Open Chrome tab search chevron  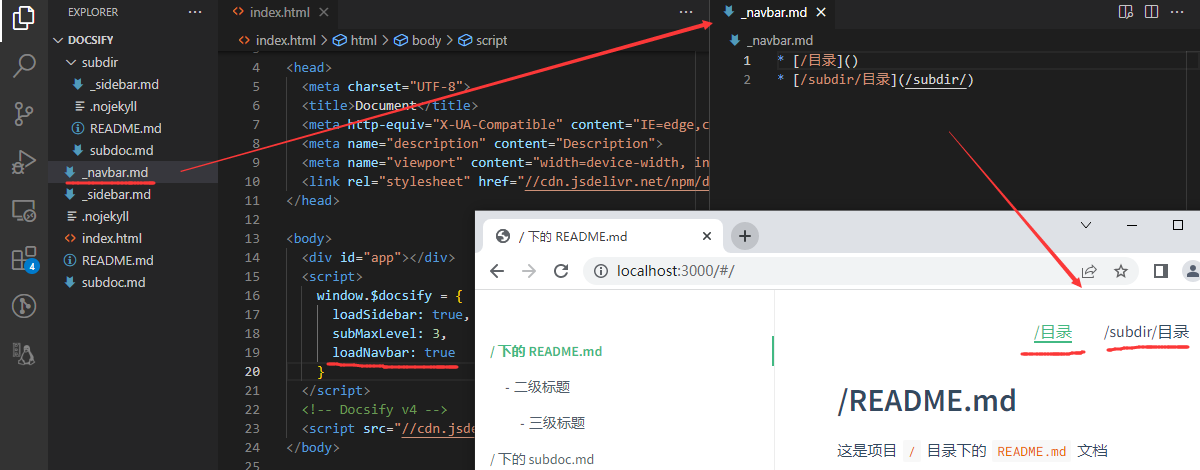pyautogui.click(x=1087, y=225)
